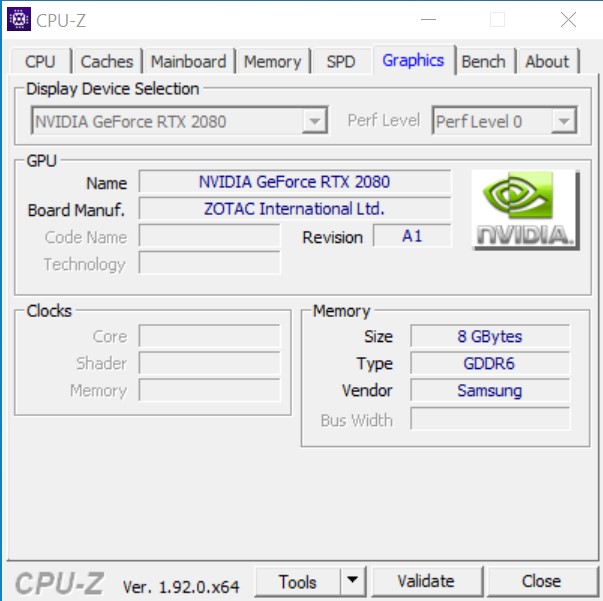The width and height of the screenshot is (603, 601).
Task: Click the Samsung vendor value
Action: pos(490,390)
